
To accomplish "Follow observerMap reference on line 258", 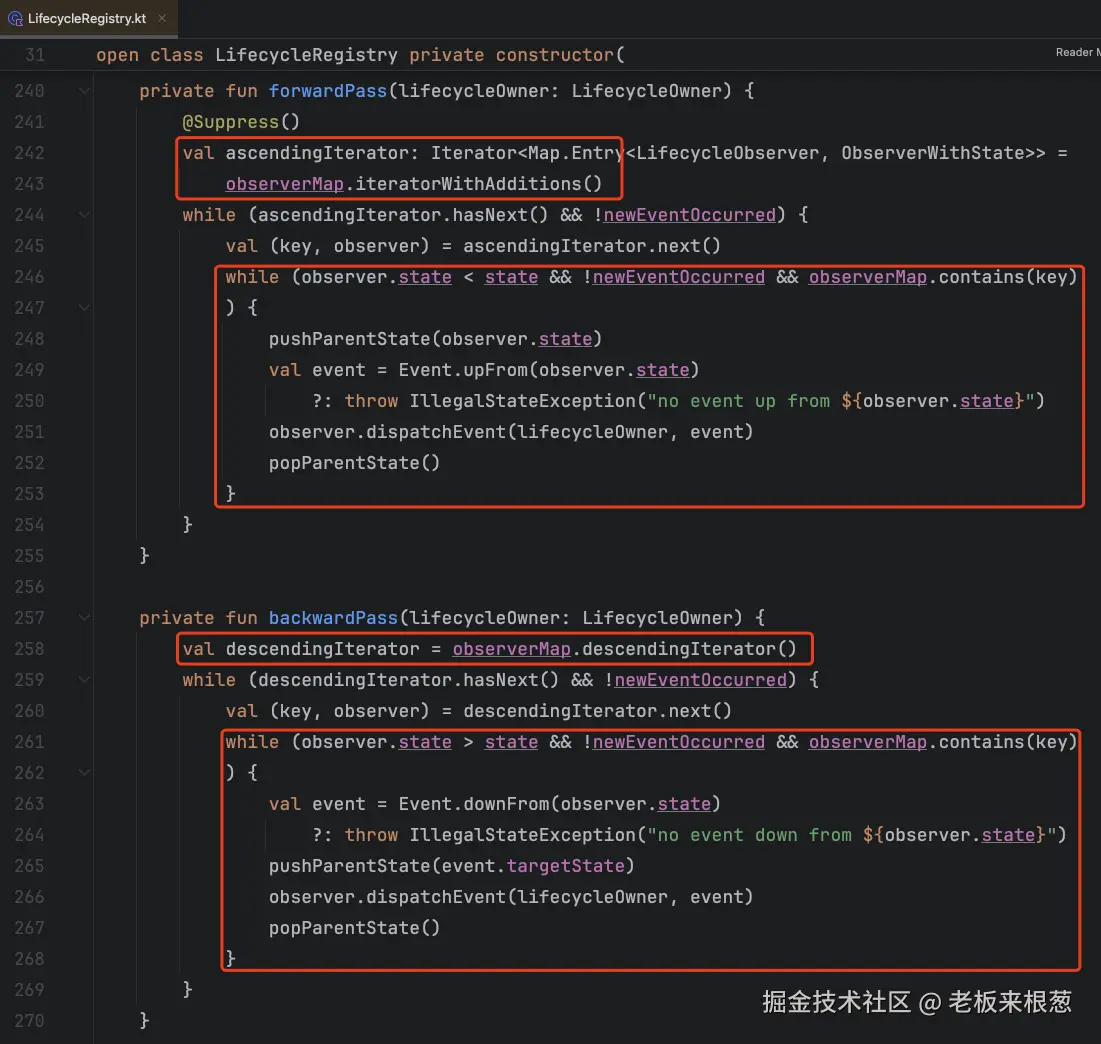I will click(511, 649).
